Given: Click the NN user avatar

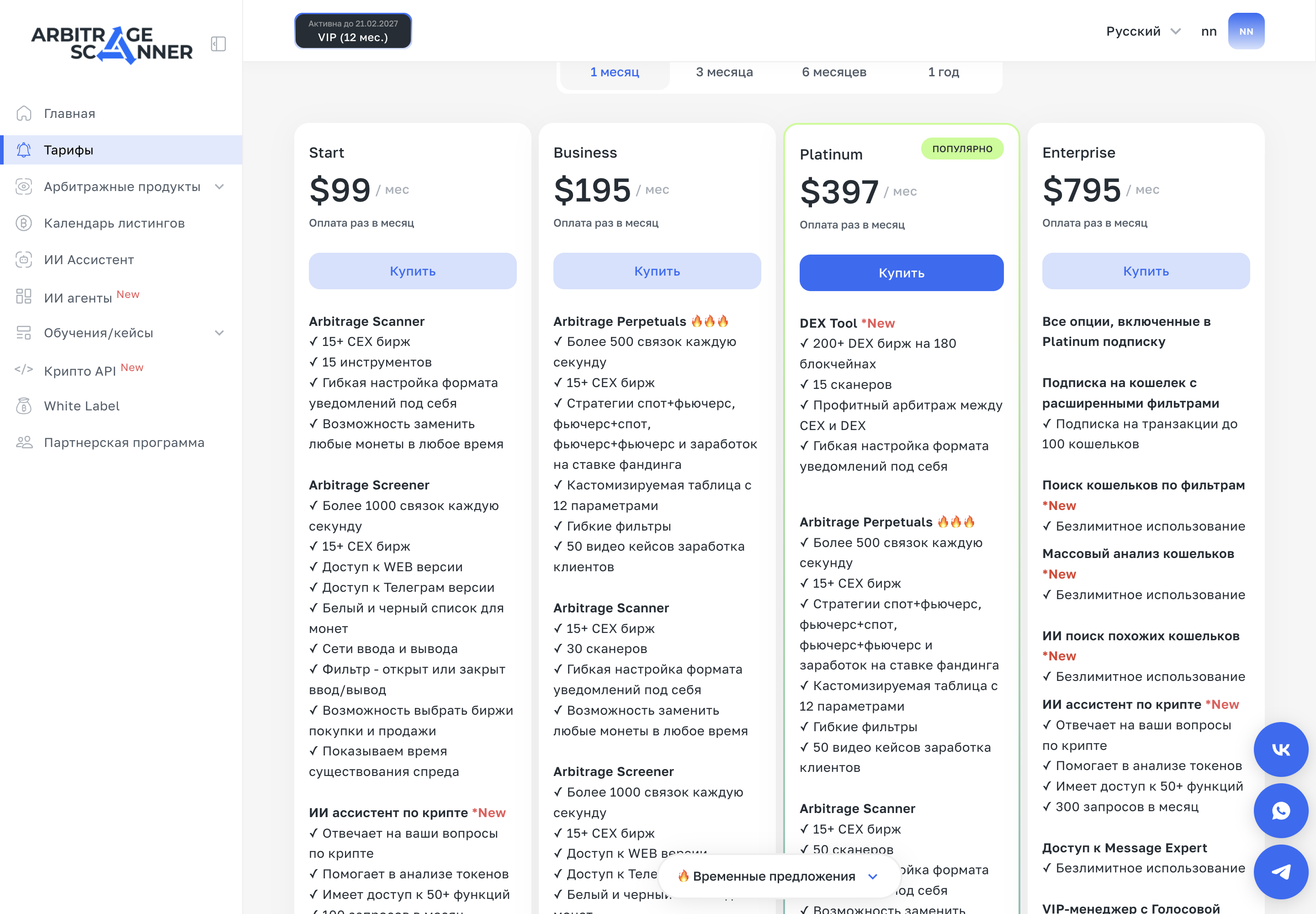Looking at the screenshot, I should pos(1246,31).
